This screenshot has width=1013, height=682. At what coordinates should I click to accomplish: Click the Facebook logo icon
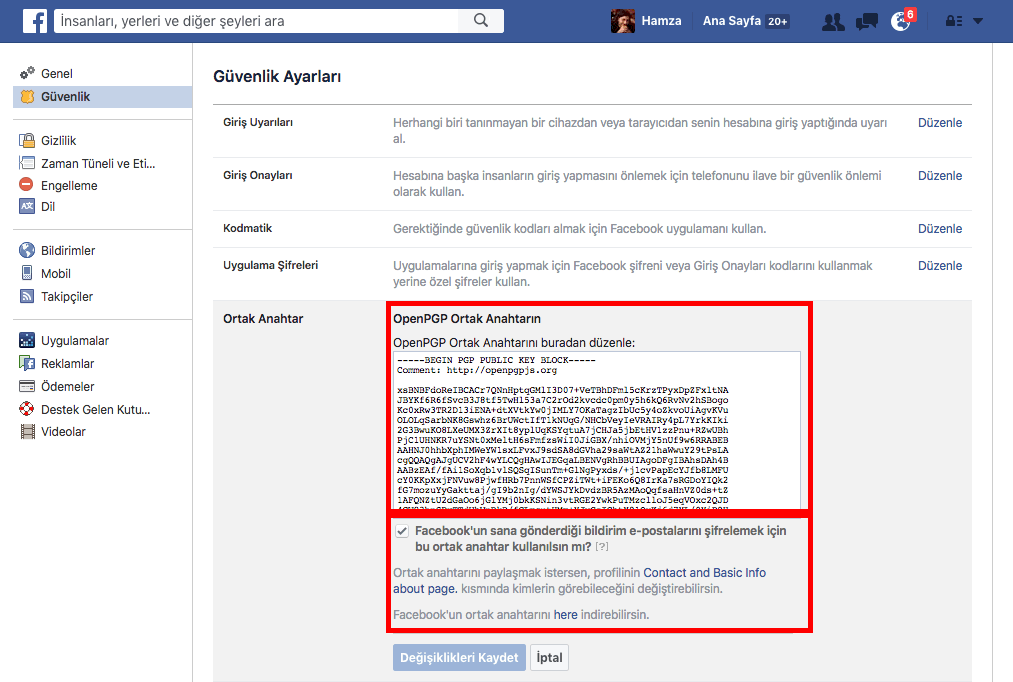click(x=35, y=21)
